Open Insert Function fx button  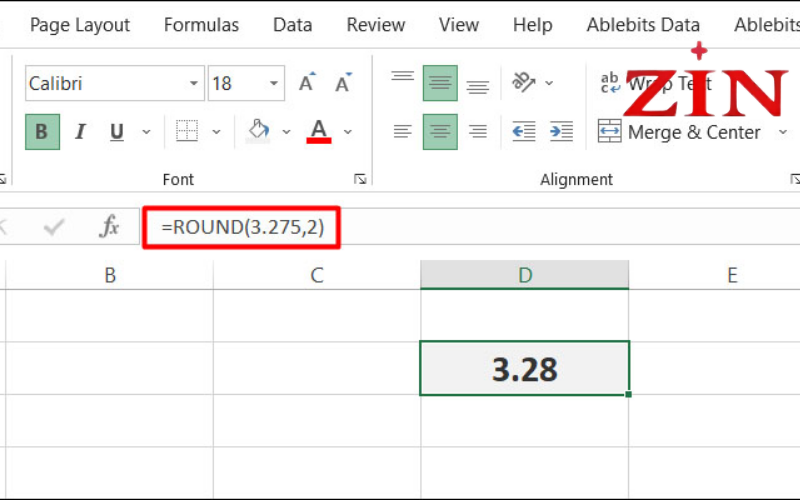click(x=109, y=226)
